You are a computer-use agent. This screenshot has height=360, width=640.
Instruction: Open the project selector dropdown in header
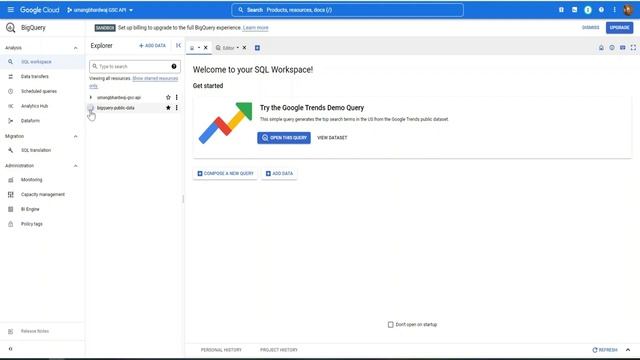100,10
